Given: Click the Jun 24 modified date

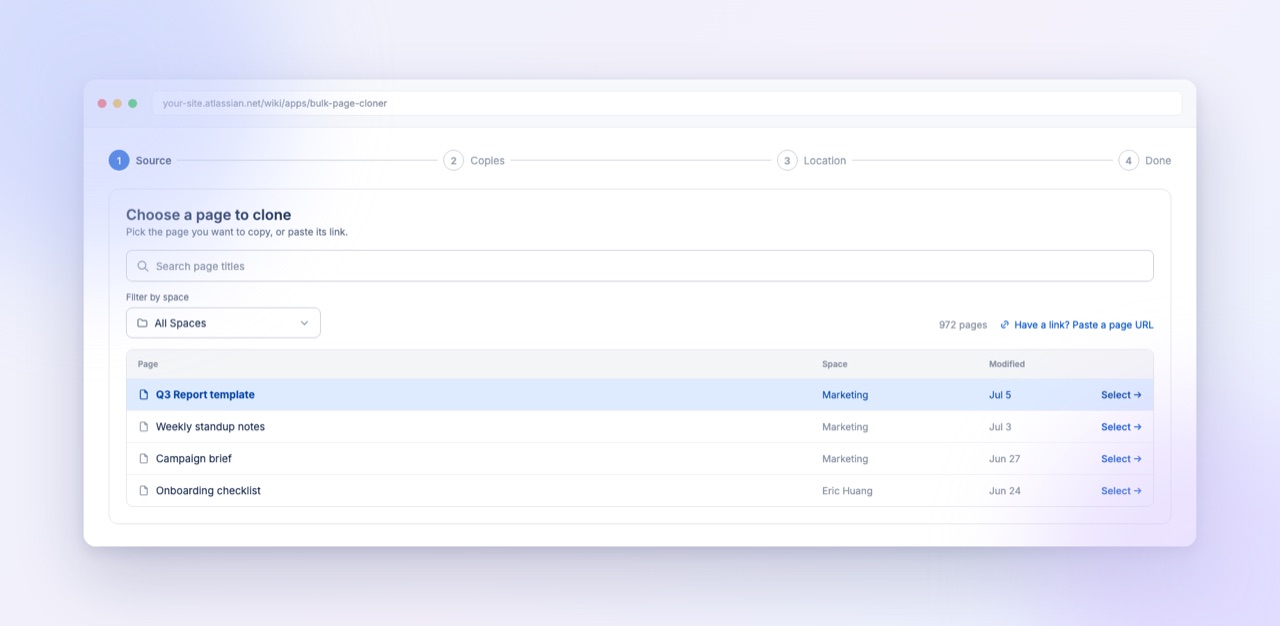Looking at the screenshot, I should click(x=1005, y=491).
